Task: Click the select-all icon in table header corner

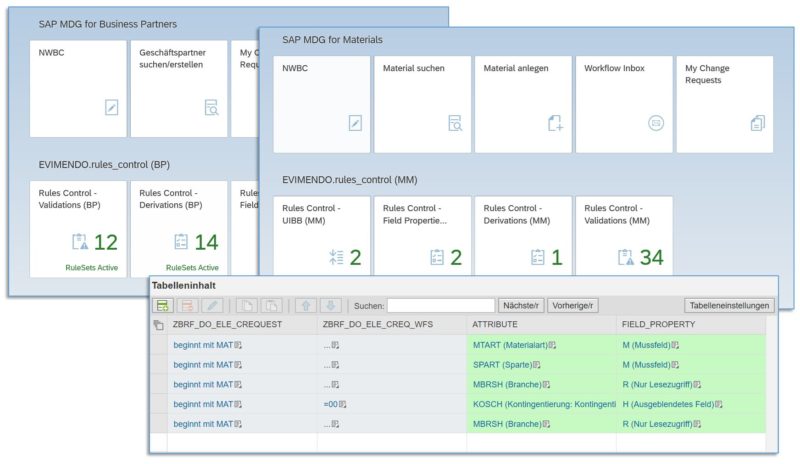Action: [x=159, y=325]
